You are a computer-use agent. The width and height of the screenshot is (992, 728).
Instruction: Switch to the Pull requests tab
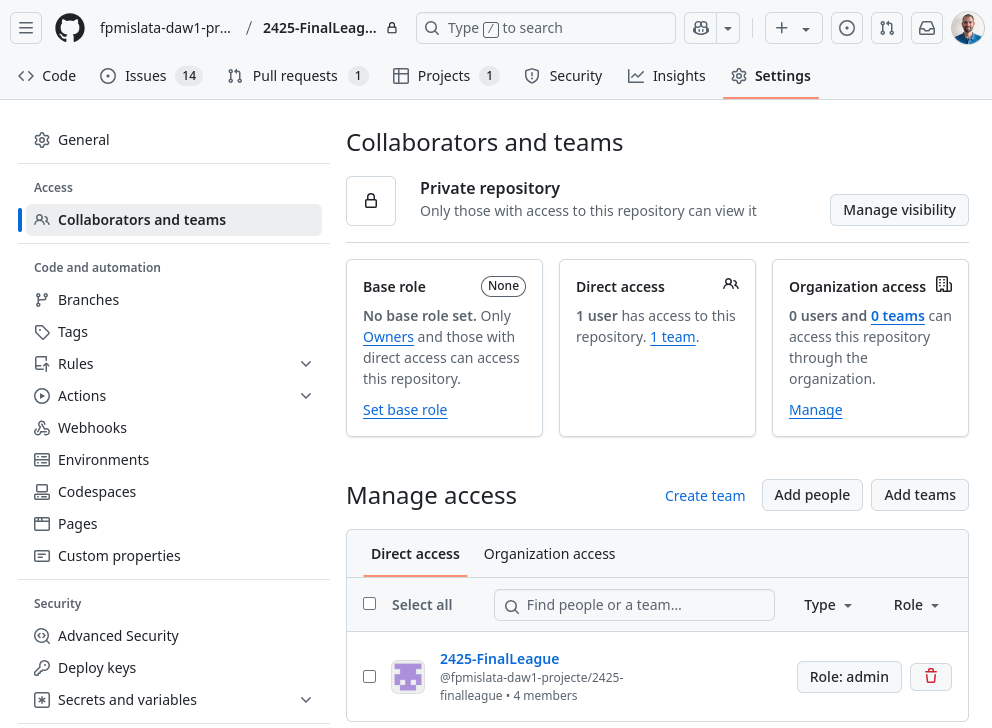(x=297, y=76)
